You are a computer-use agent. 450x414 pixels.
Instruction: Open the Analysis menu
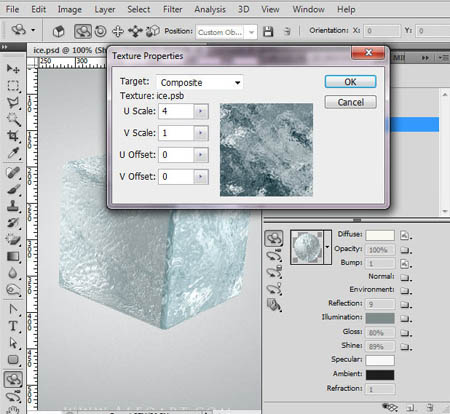(210, 9)
